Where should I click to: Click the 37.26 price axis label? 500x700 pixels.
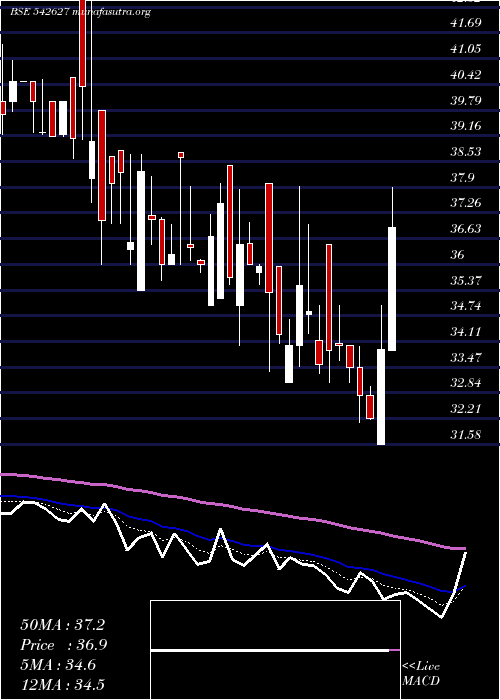(466, 203)
